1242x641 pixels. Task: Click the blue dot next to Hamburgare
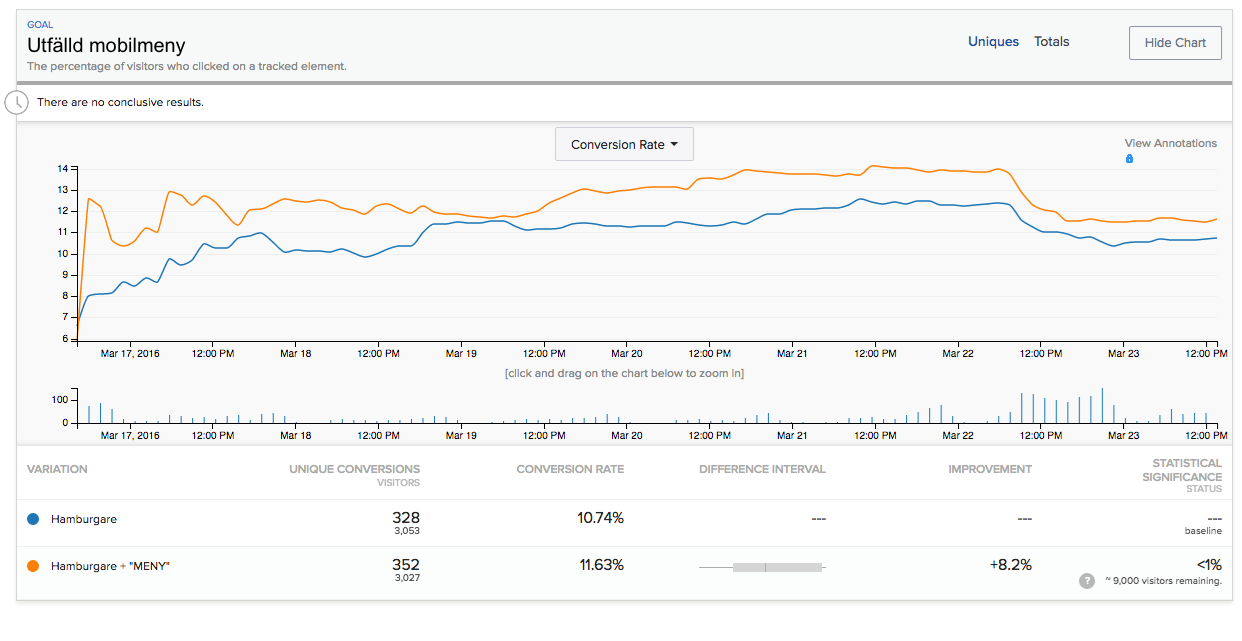[33, 519]
